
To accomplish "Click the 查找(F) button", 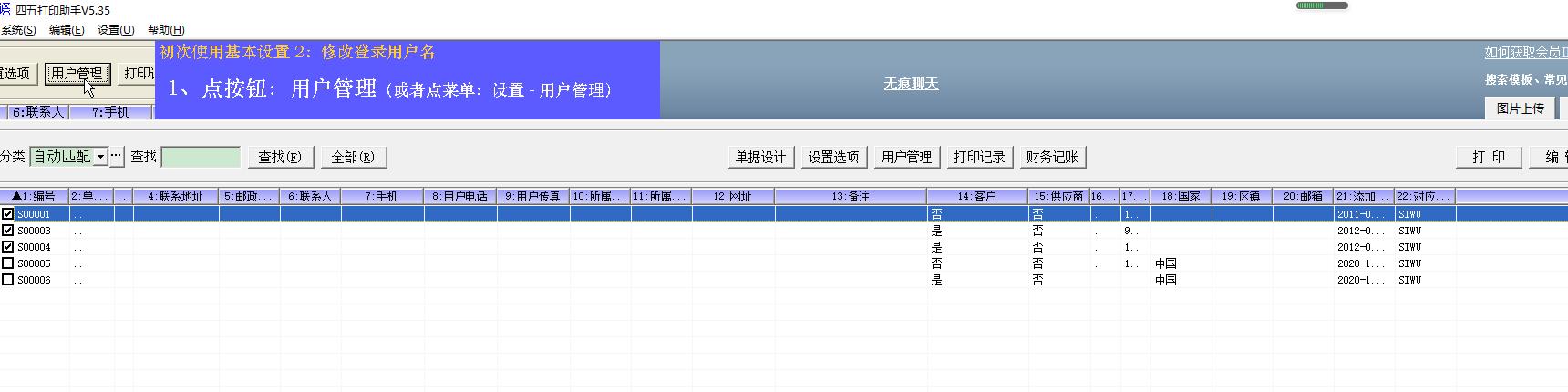I will click(x=280, y=157).
